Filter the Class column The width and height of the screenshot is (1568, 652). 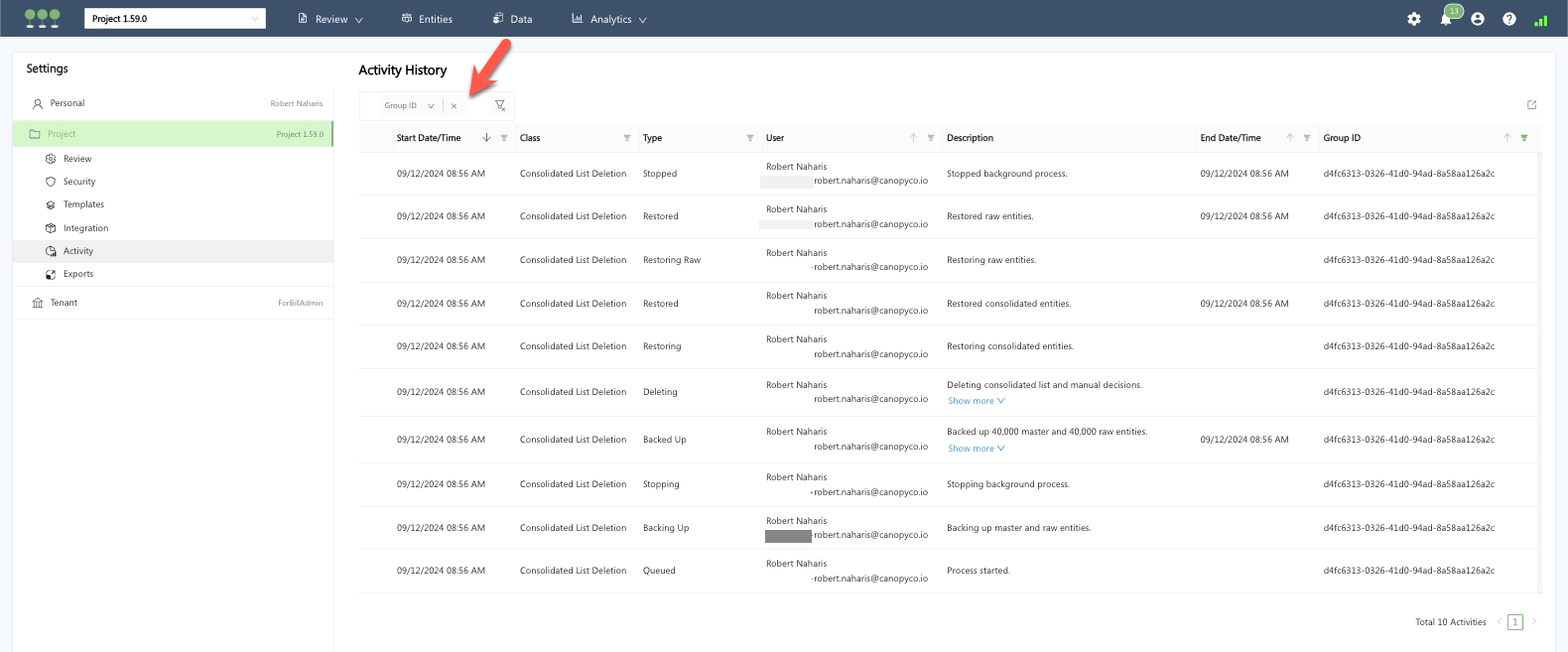(x=627, y=138)
